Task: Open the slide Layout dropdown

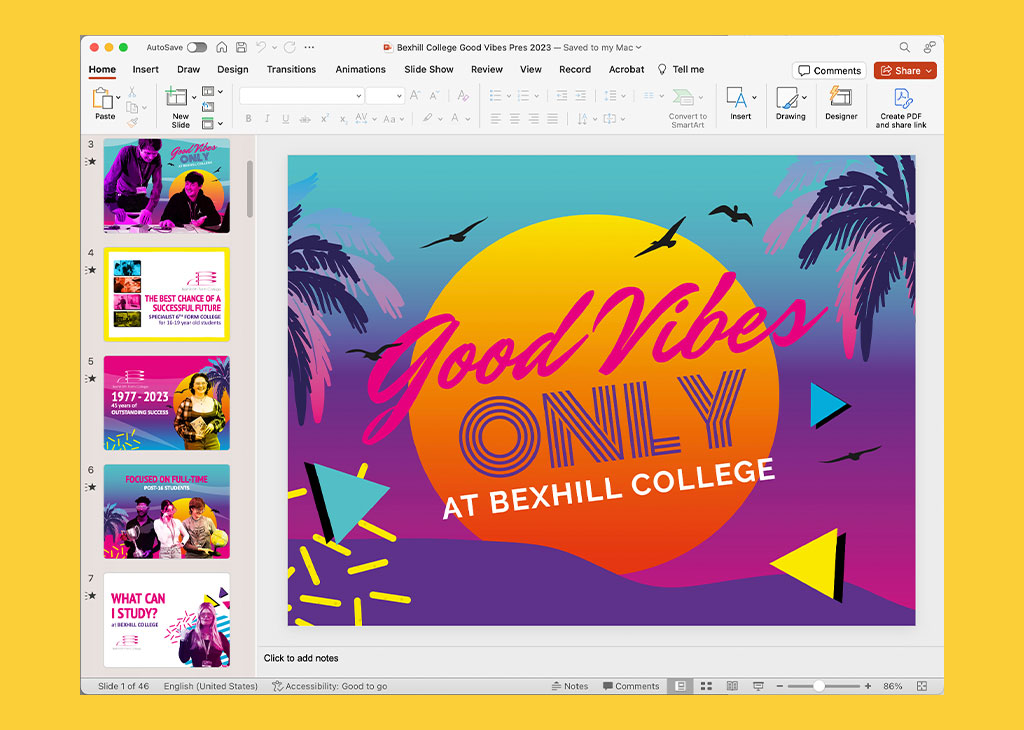Action: click(212, 91)
